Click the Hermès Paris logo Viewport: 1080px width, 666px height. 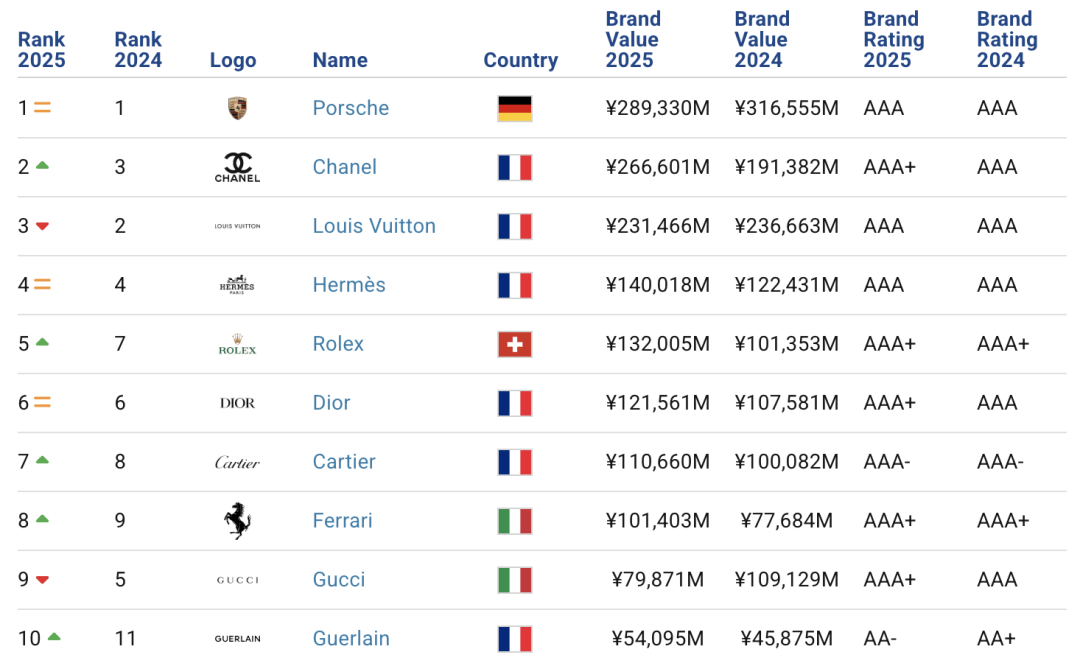(237, 285)
